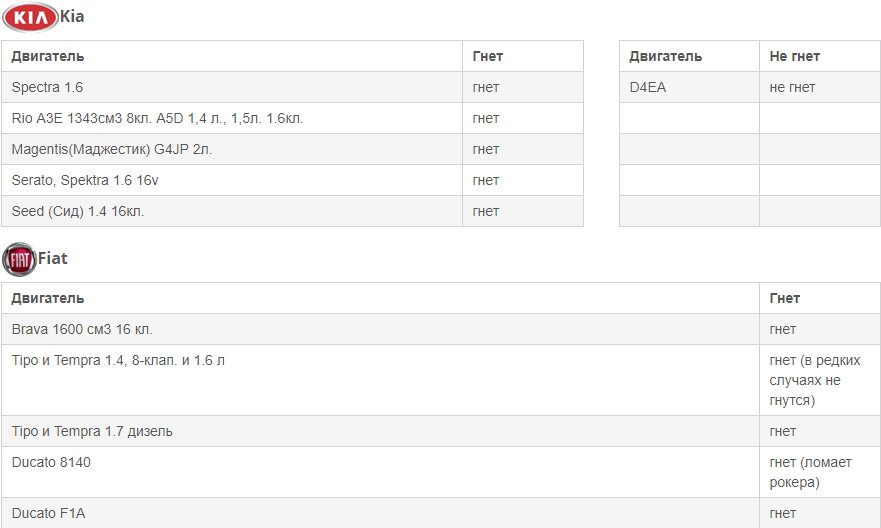This screenshot has width=881, height=528.
Task: Click the round Fiat logo icon
Action: click(x=20, y=260)
